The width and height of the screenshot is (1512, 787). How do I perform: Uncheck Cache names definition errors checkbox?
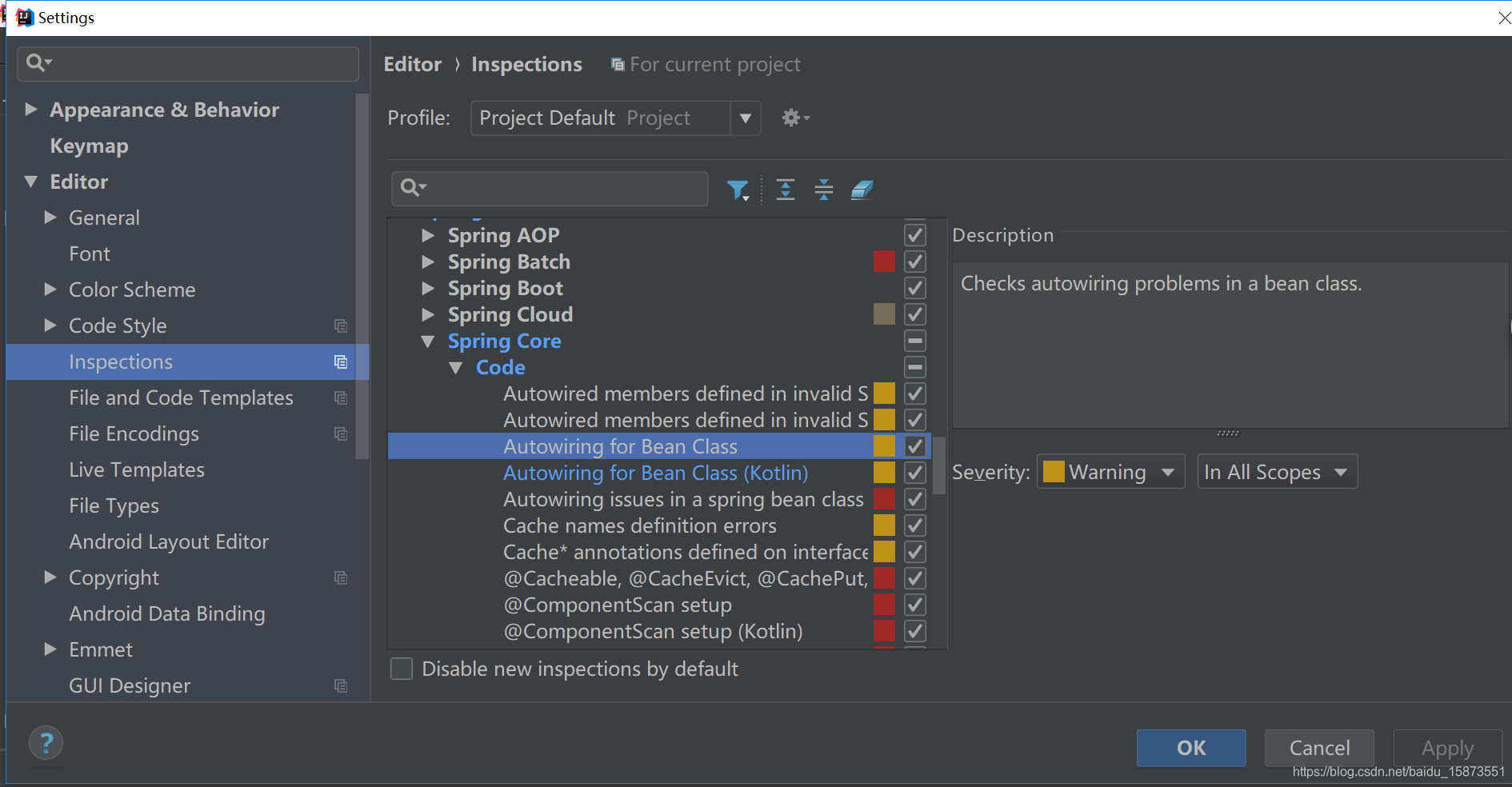tap(915, 525)
